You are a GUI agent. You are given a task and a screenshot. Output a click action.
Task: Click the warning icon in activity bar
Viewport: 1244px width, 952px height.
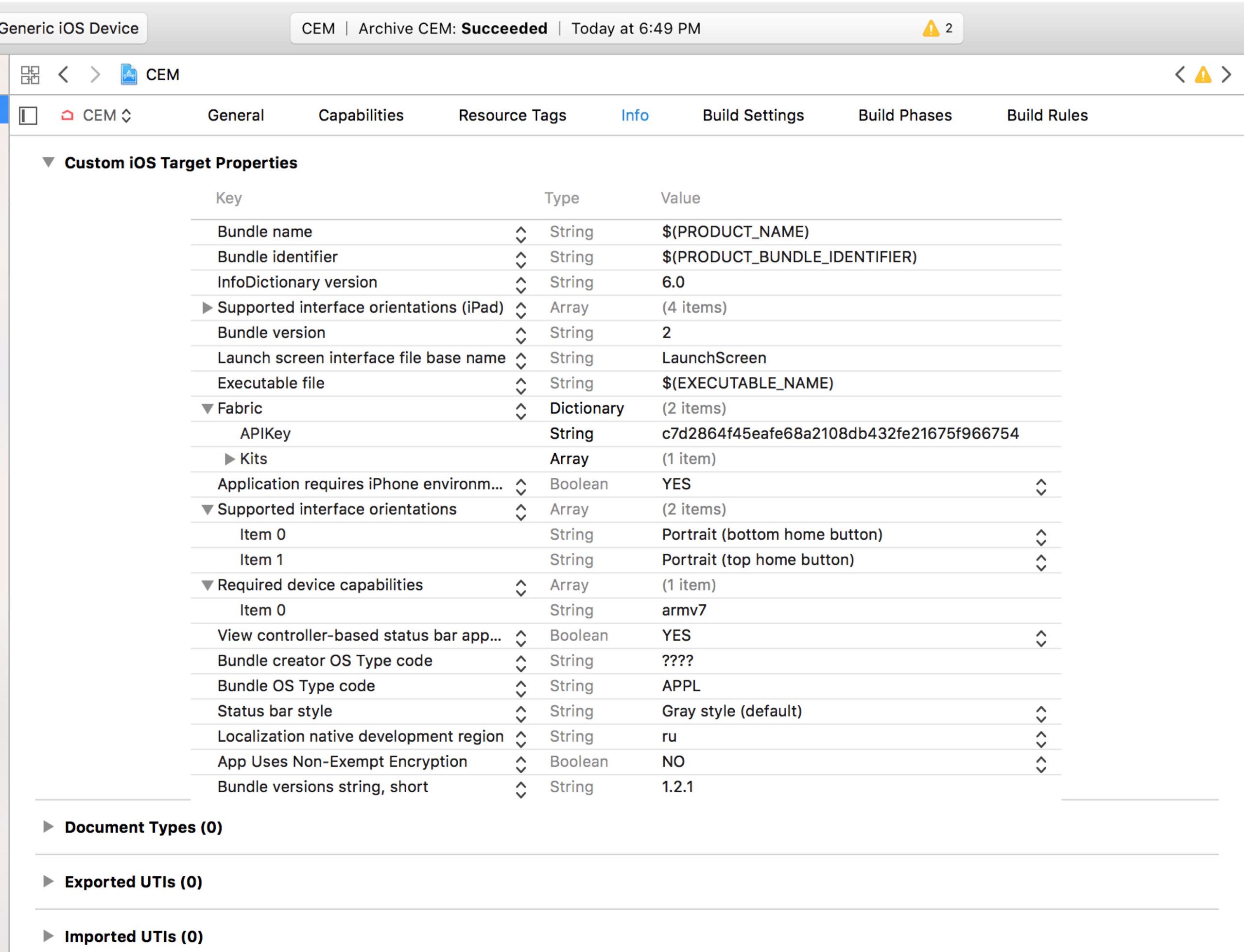pos(931,28)
